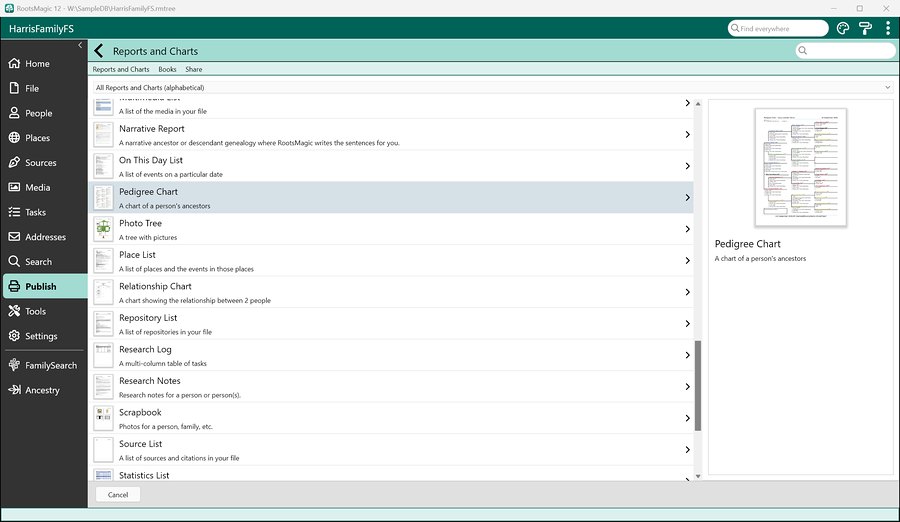900x522 pixels.
Task: Expand the Repository List row chevron
Action: click(687, 324)
